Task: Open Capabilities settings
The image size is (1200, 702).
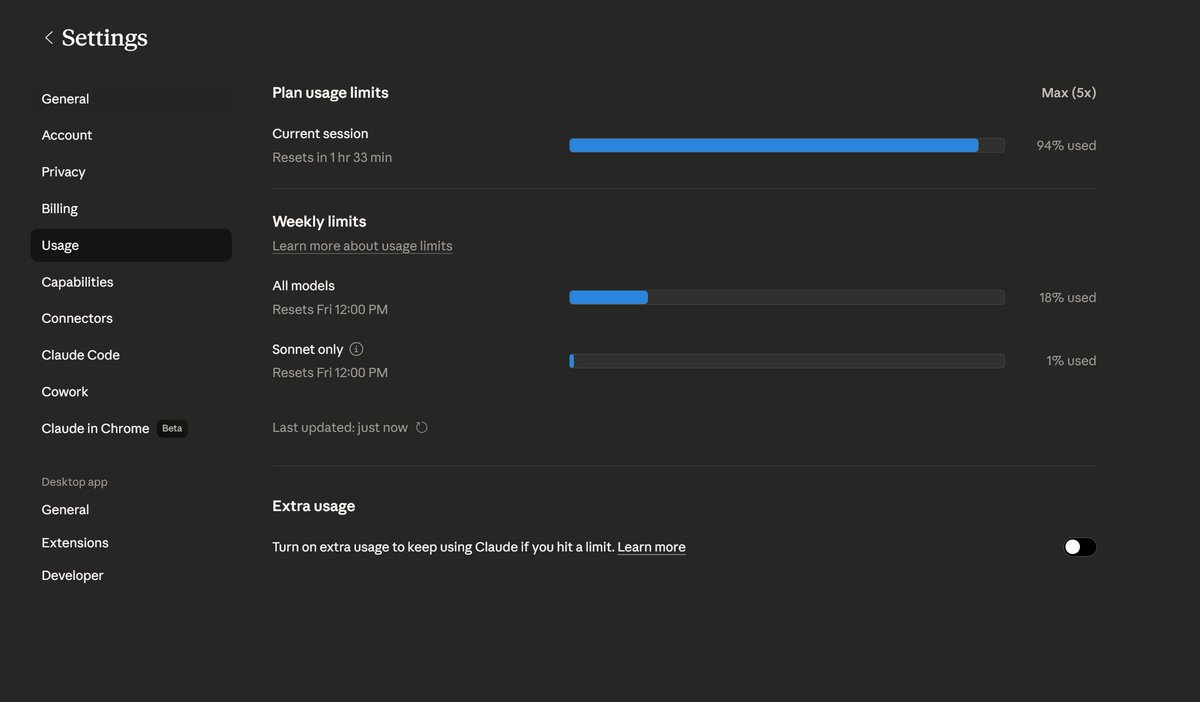Action: (77, 282)
